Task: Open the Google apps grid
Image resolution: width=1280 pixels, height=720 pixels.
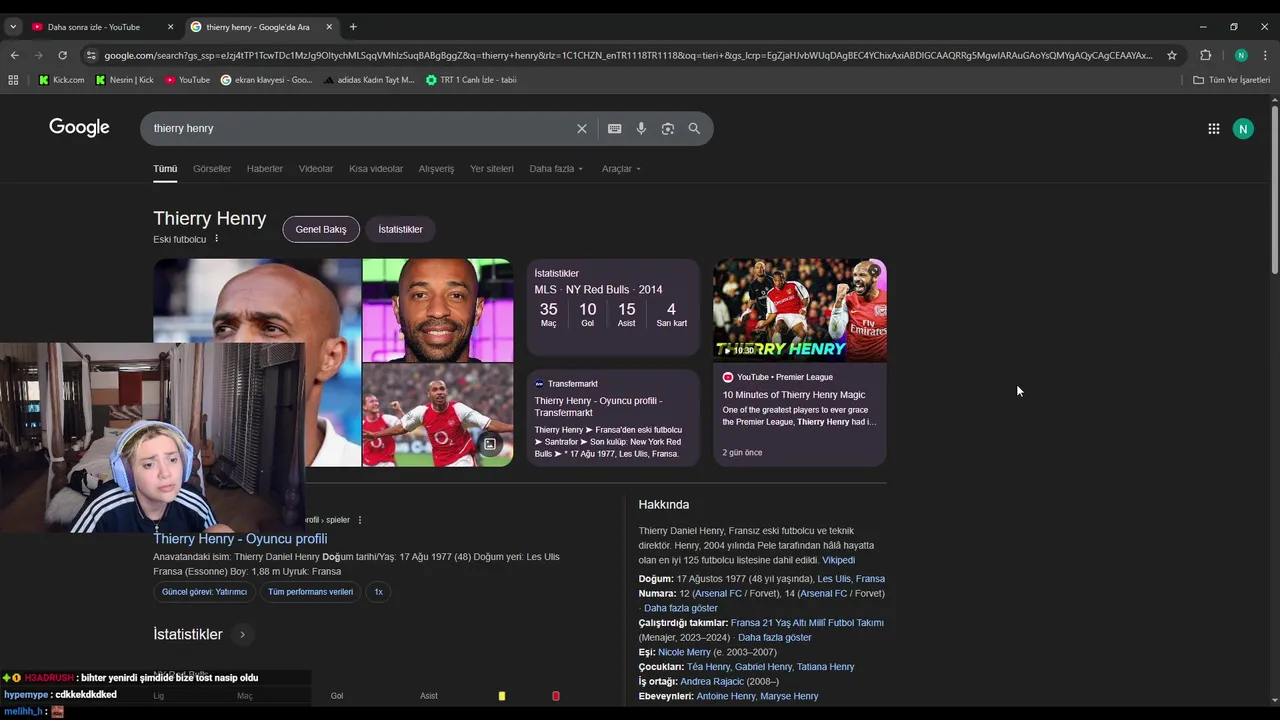Action: [1213, 128]
